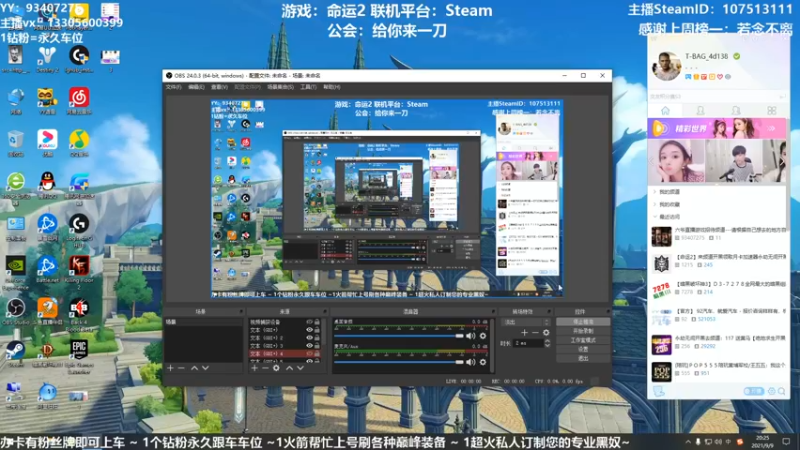Toggle lock on video capture device source

[317, 322]
